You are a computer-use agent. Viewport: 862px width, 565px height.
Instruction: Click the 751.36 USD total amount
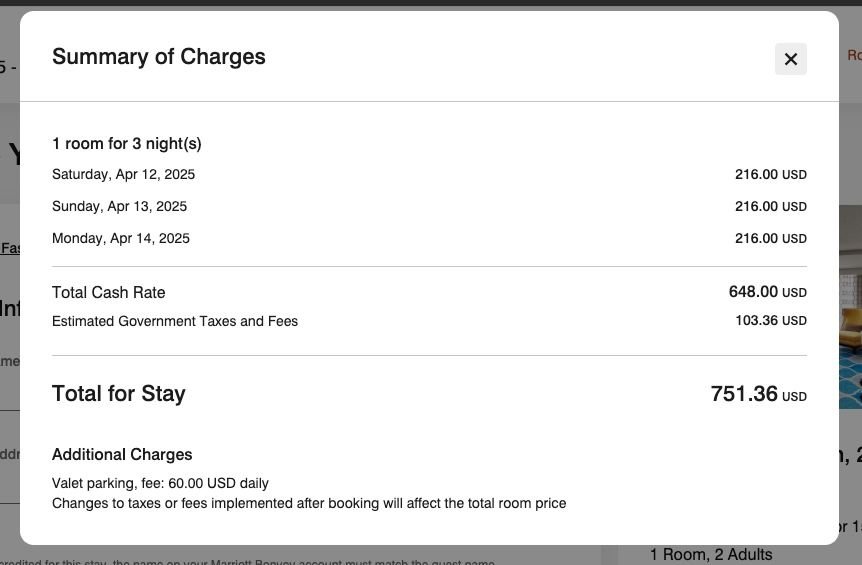[x=758, y=395]
